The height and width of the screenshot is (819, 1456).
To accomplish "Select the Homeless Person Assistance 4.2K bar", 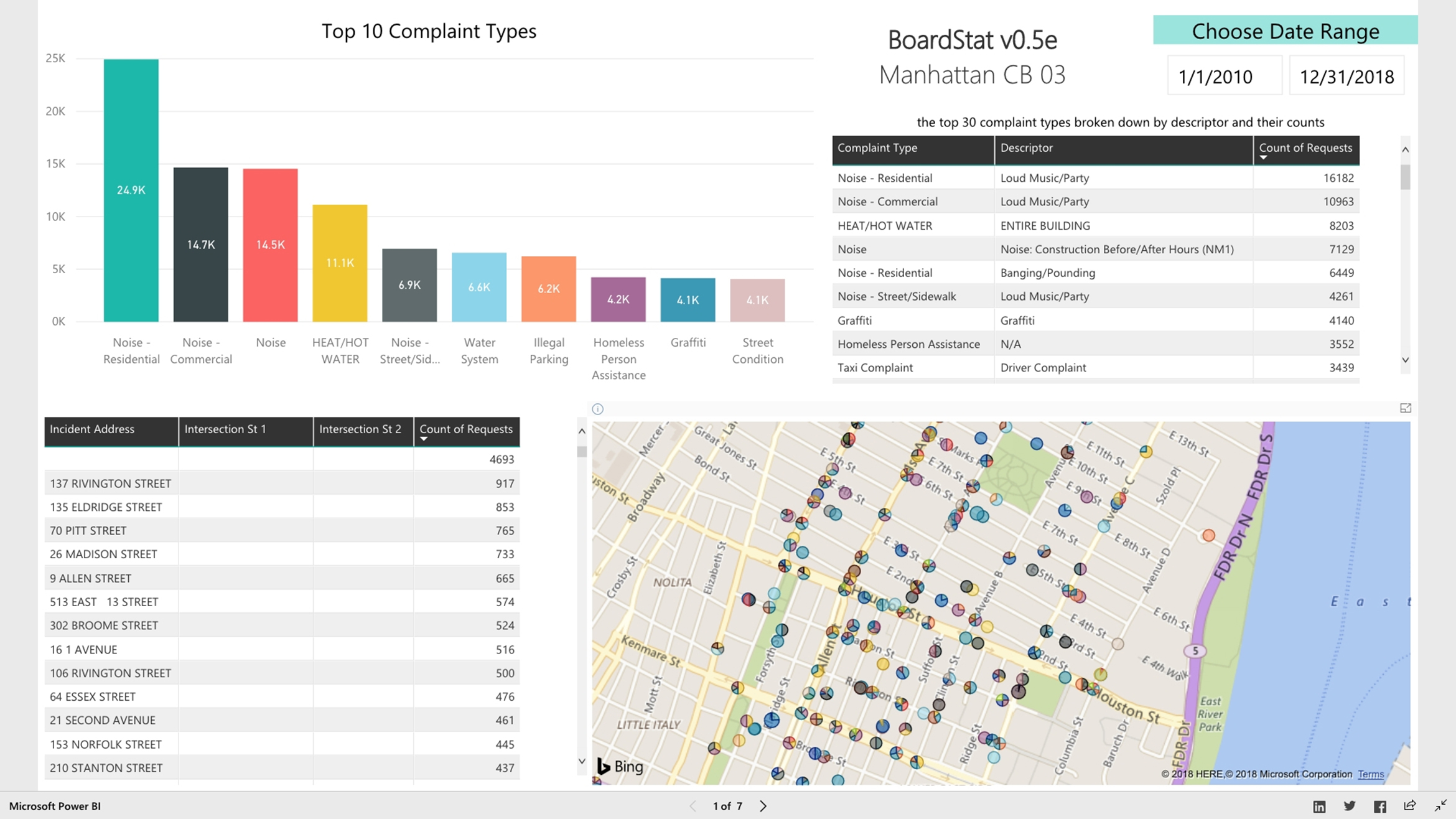I will [x=618, y=299].
